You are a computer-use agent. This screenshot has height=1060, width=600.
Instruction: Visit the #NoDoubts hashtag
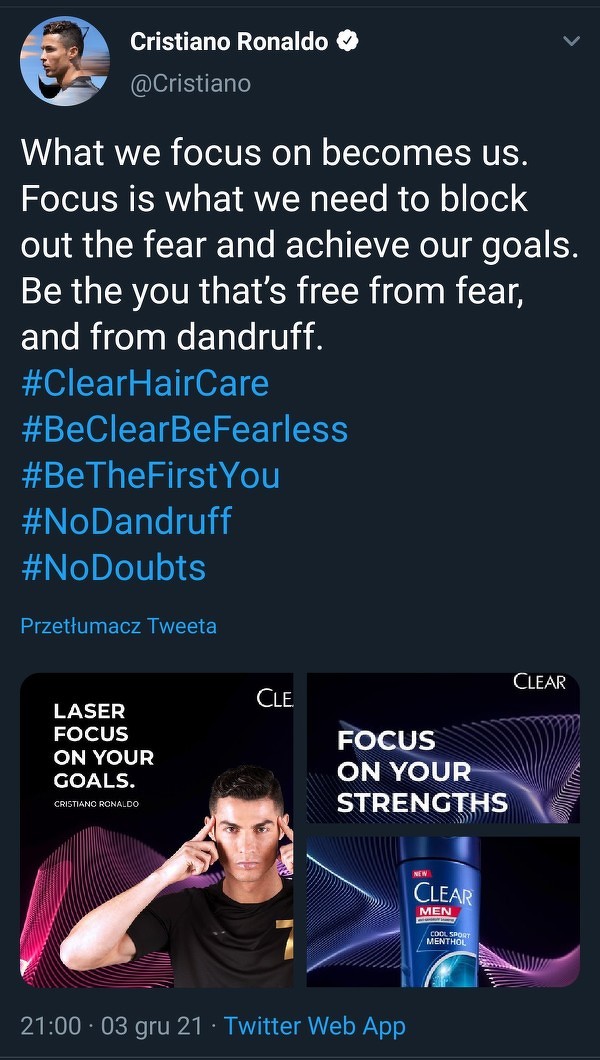point(113,567)
